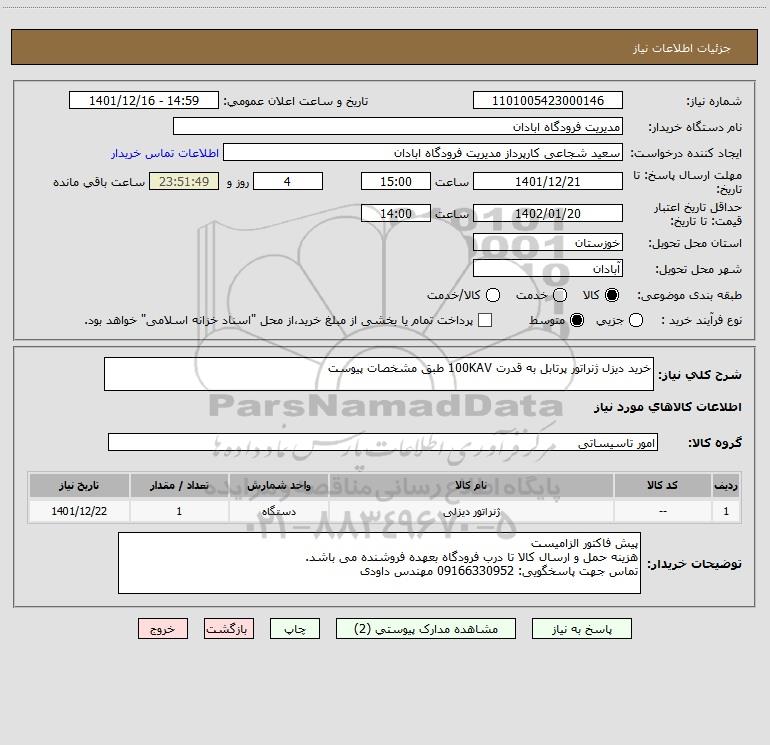The image size is (770, 745).
Task: Choose the کالا/خدمت radio option
Action: click(x=493, y=295)
